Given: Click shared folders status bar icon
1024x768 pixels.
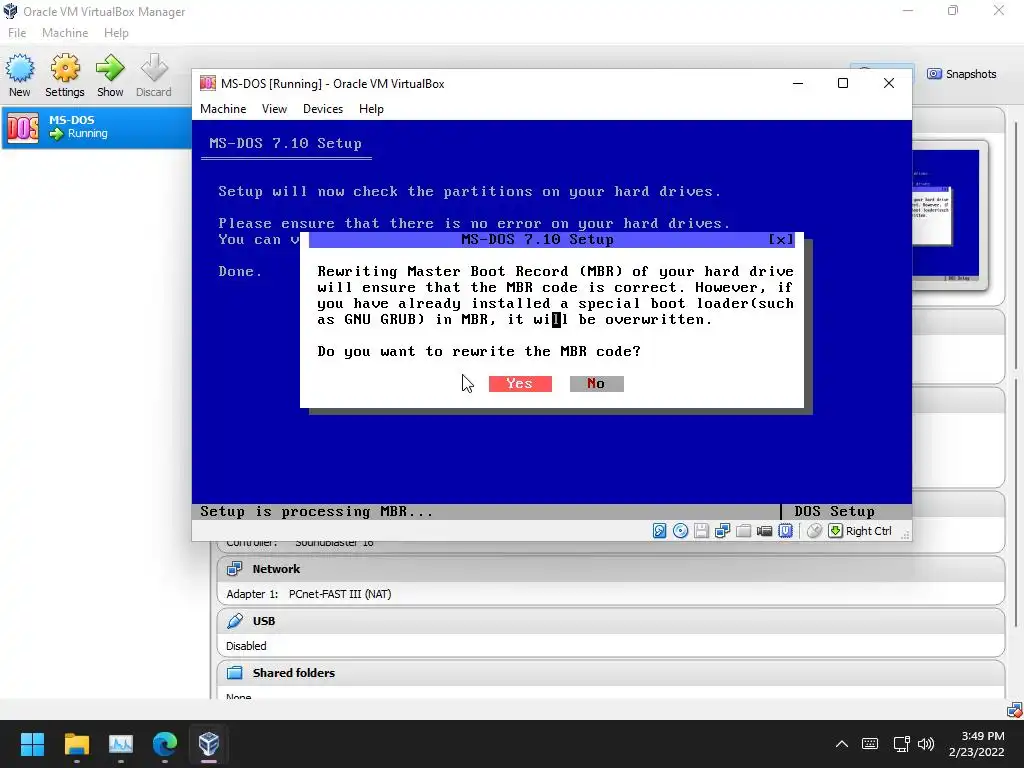Looking at the screenshot, I should point(743,531).
